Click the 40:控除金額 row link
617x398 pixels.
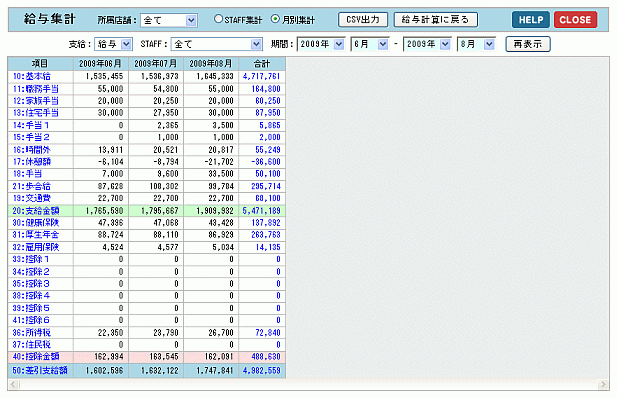[35, 357]
